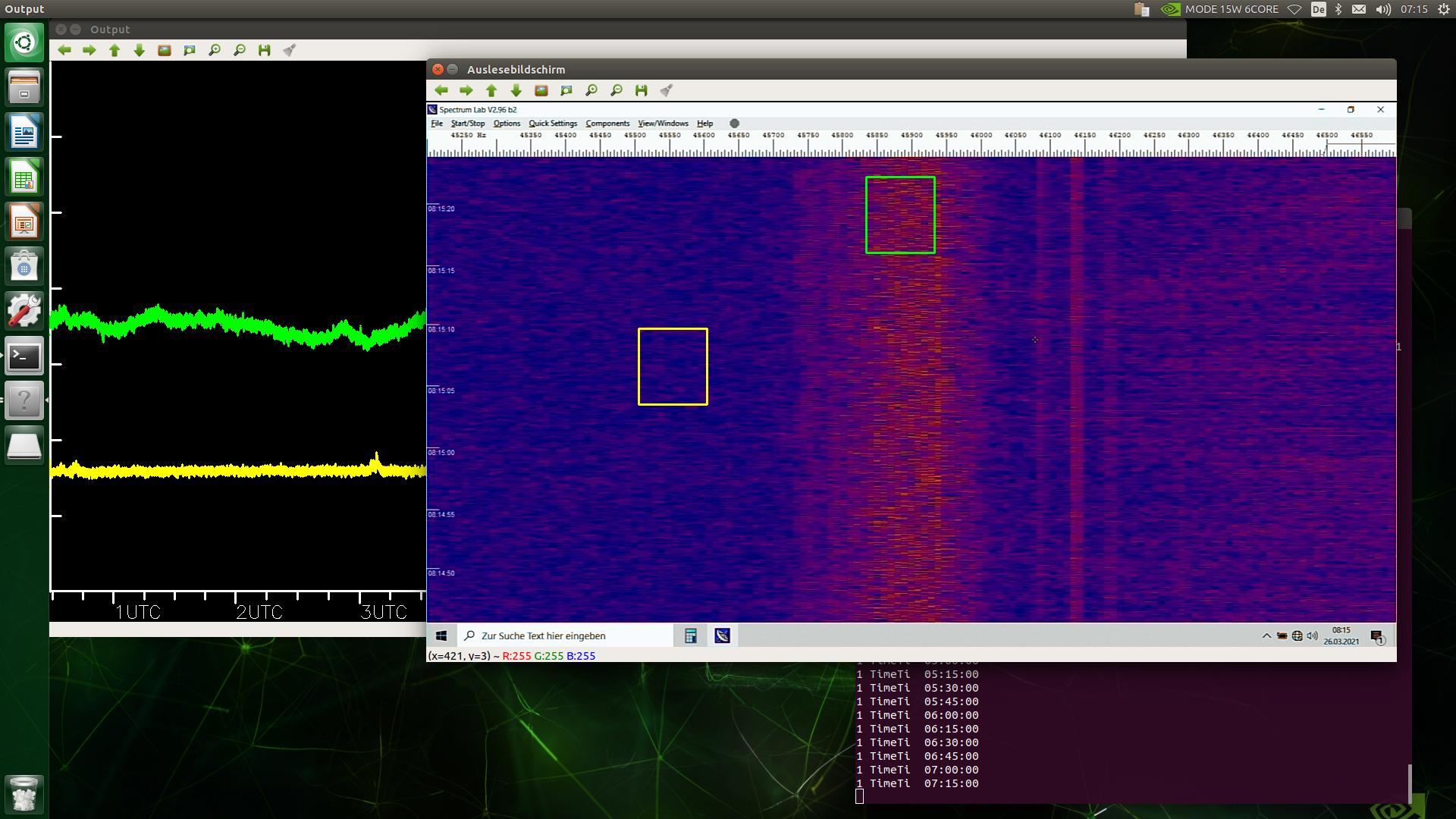Click the '06:00:00' entry in the terminal

(x=951, y=715)
